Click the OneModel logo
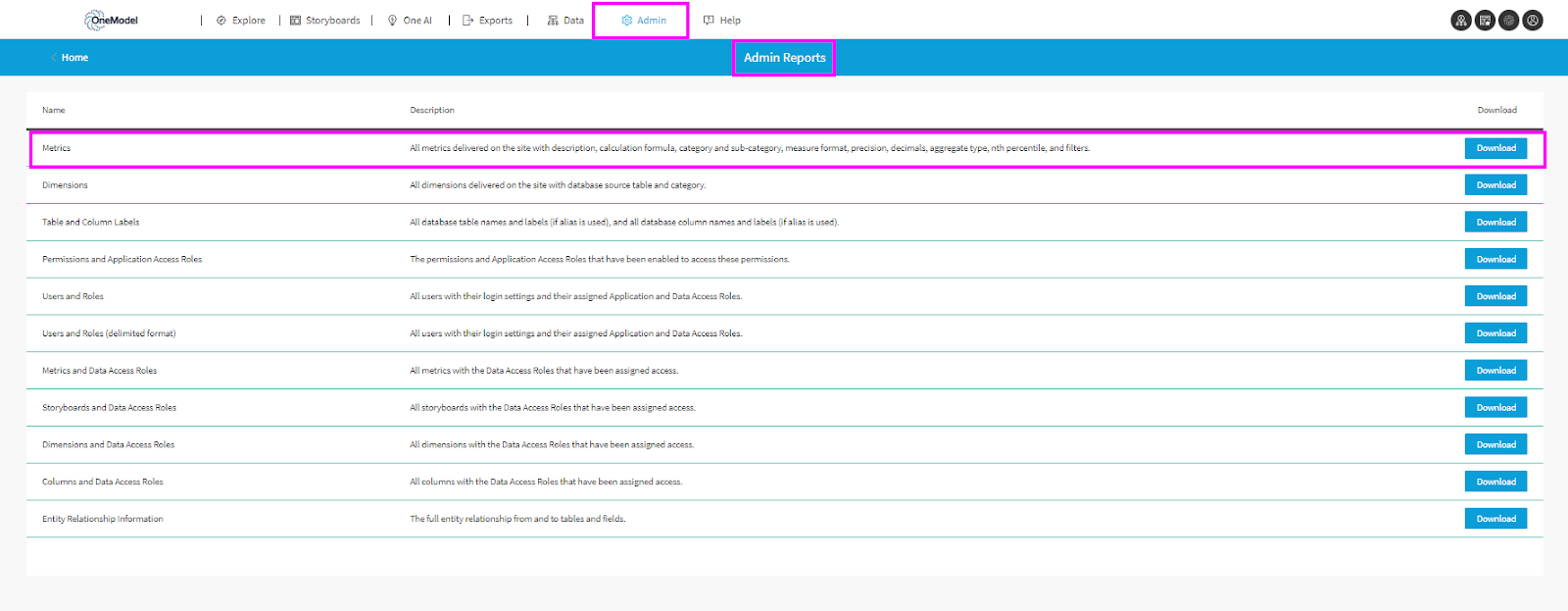1568x611 pixels. (111, 20)
